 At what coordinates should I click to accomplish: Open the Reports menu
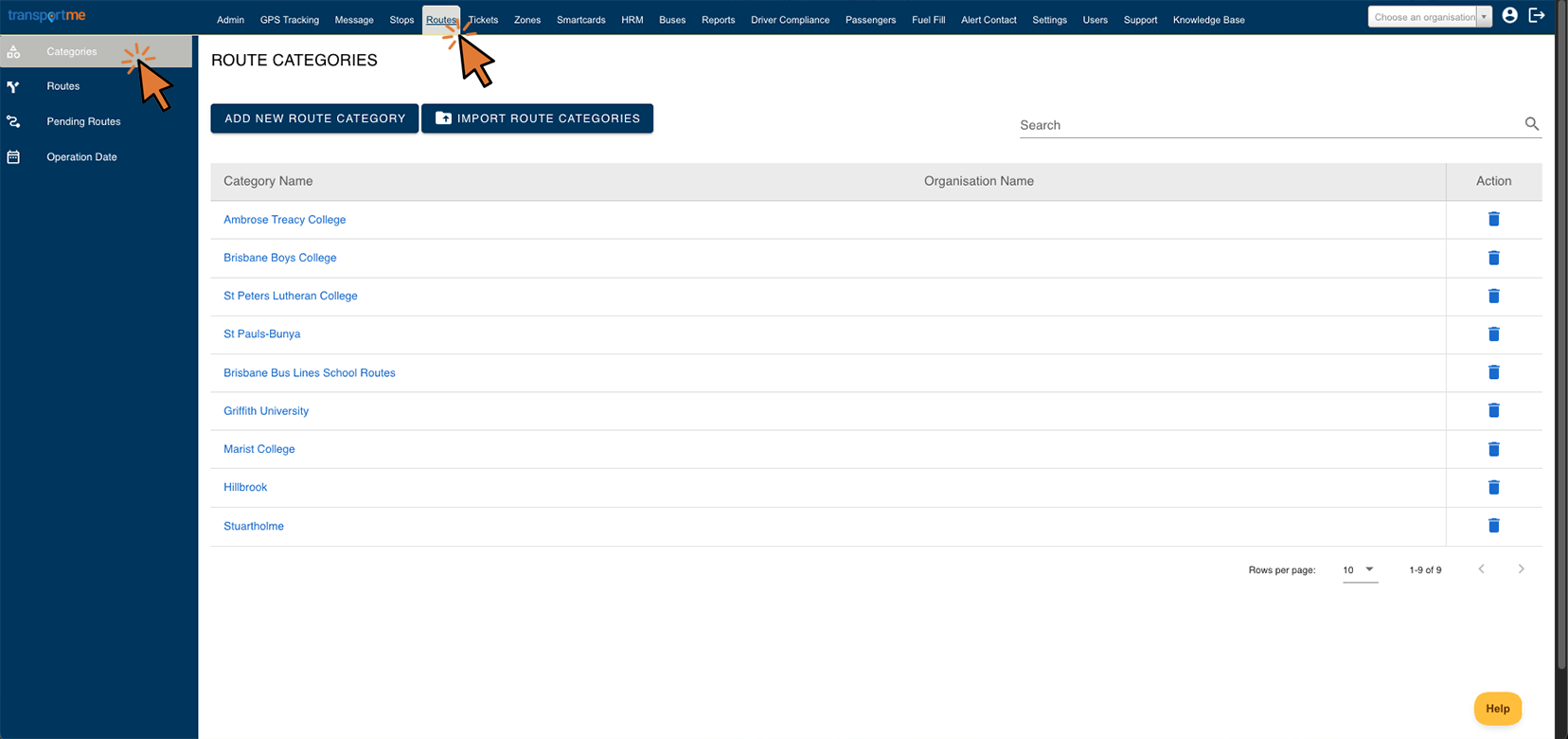pyautogui.click(x=719, y=20)
